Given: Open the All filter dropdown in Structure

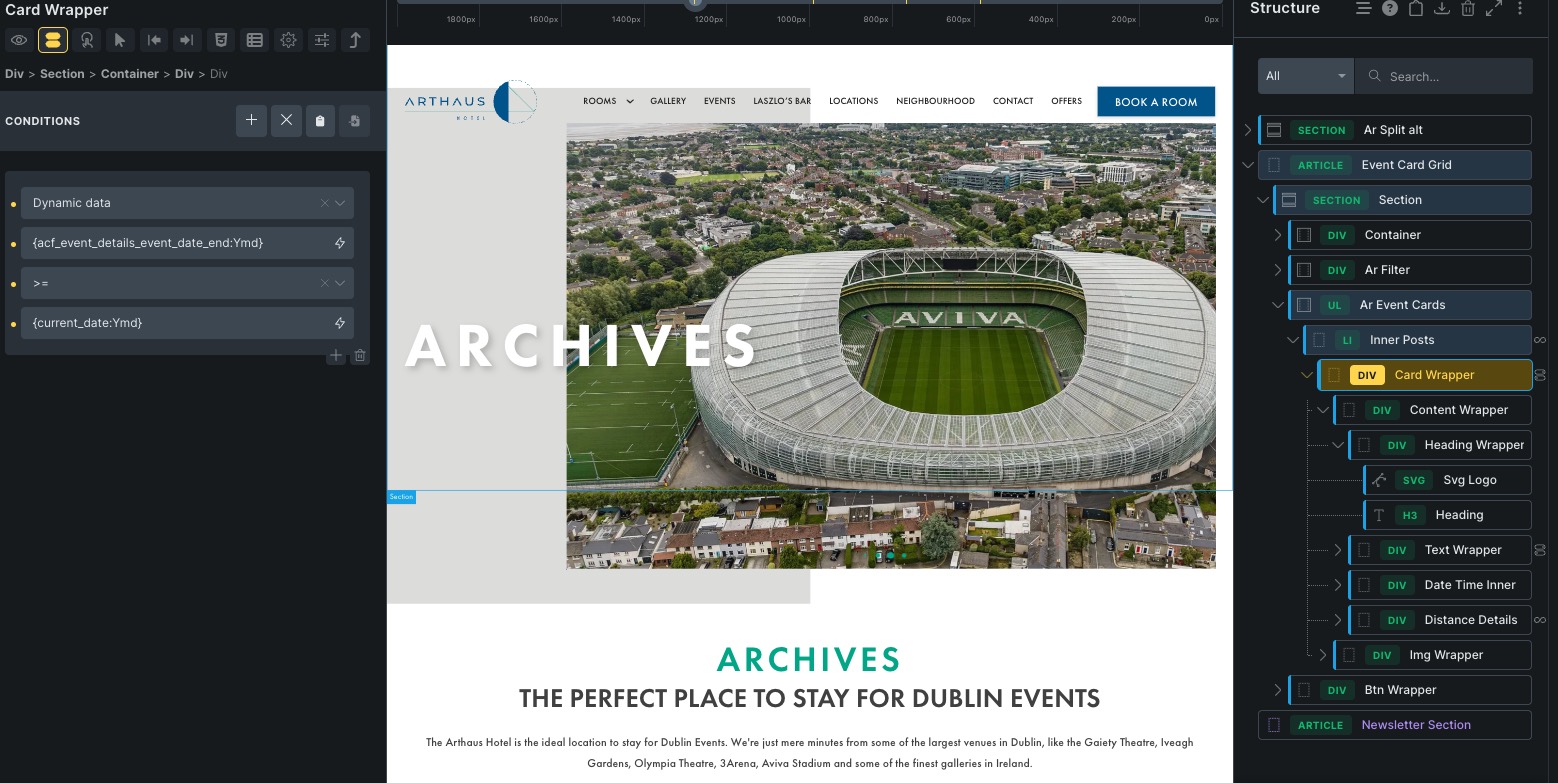Looking at the screenshot, I should click(x=1306, y=76).
